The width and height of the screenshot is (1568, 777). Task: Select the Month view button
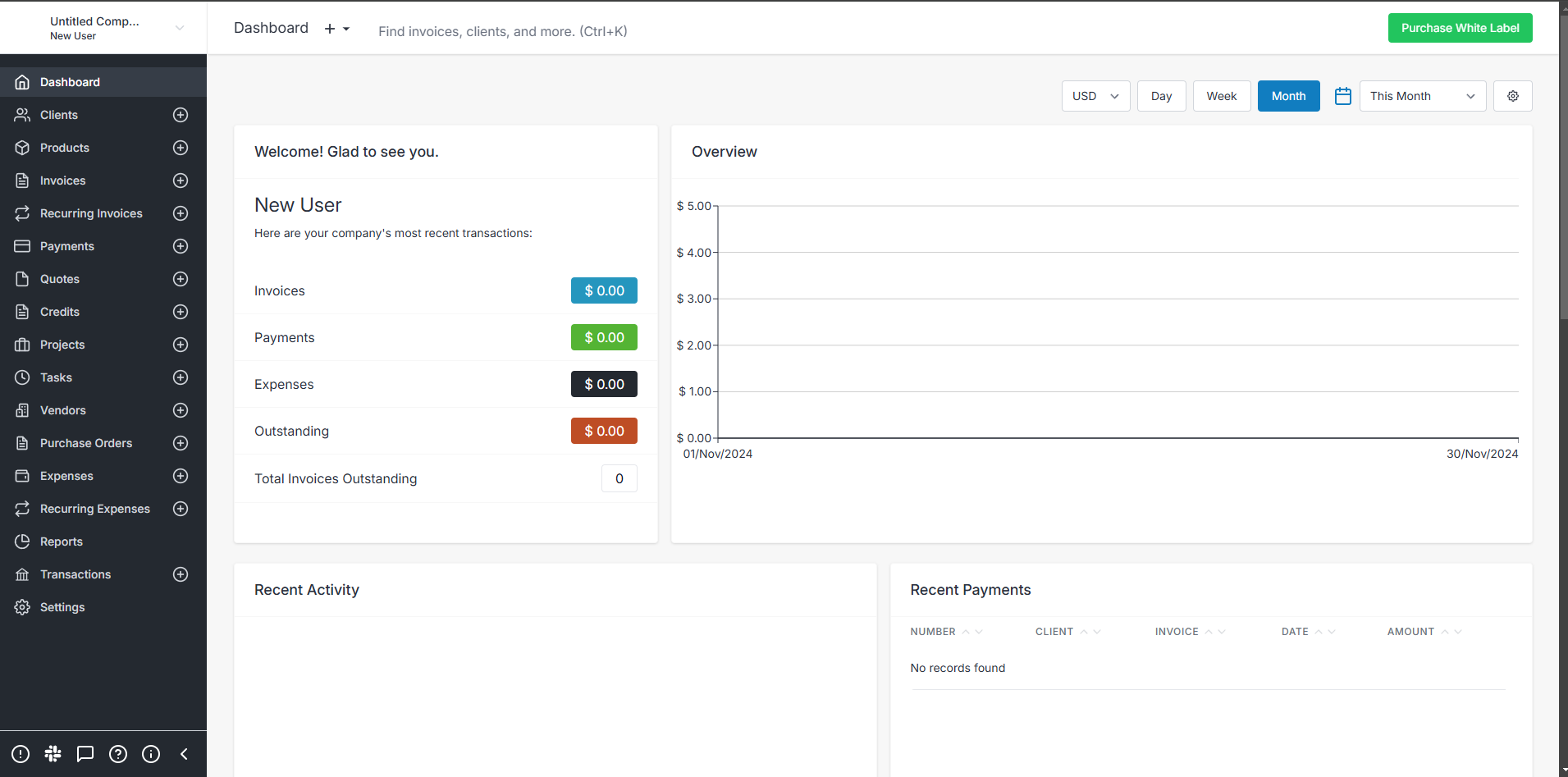(1288, 96)
